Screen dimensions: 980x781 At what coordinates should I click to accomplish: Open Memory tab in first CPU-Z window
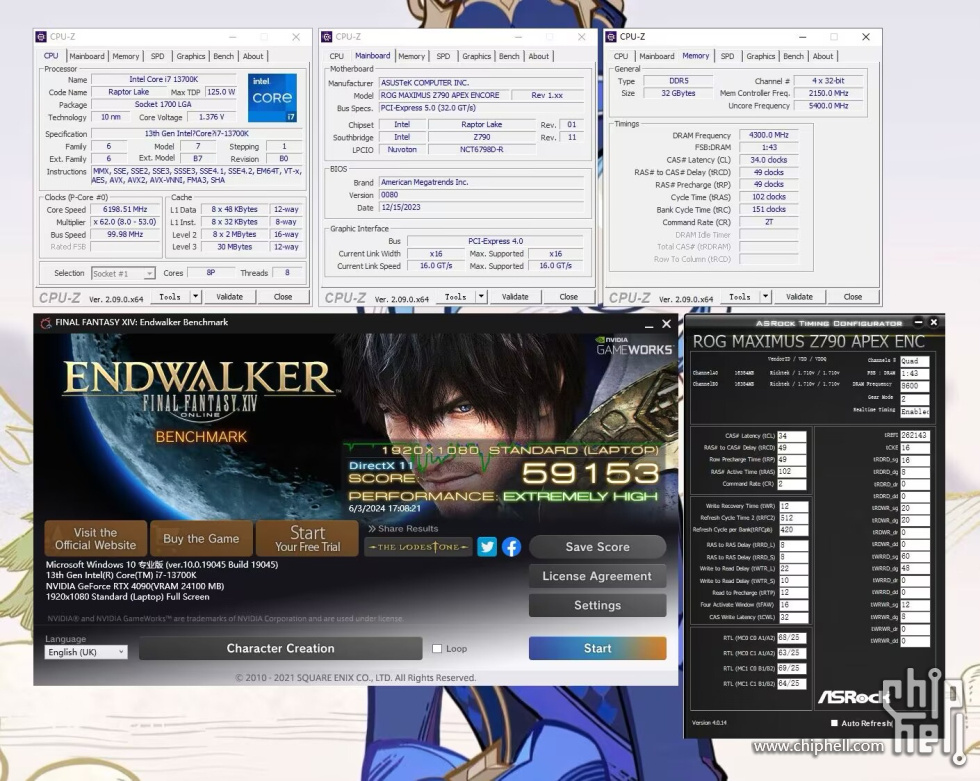[126, 56]
